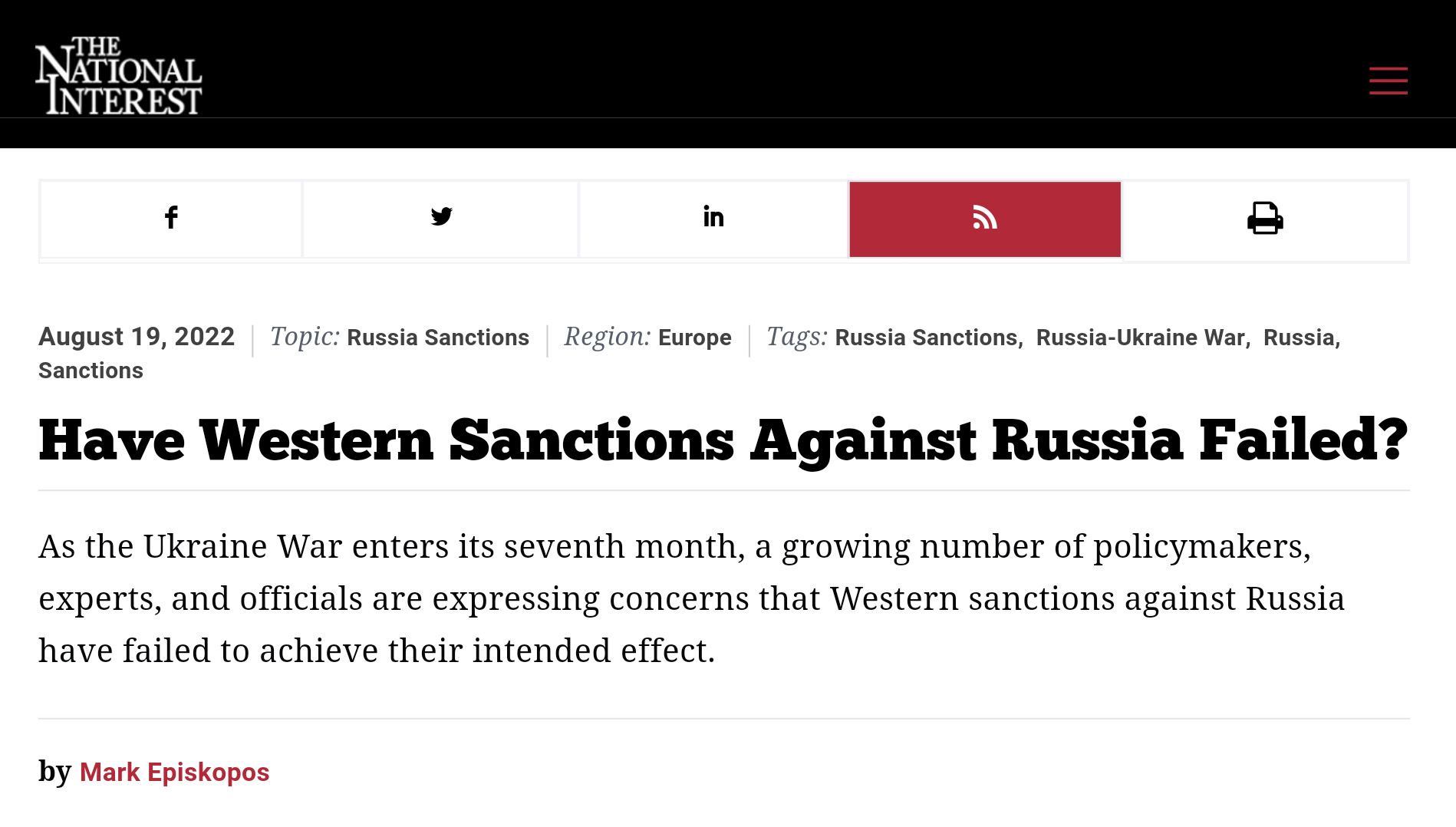
Task: Share the article via Twitter icon
Action: pos(441,219)
